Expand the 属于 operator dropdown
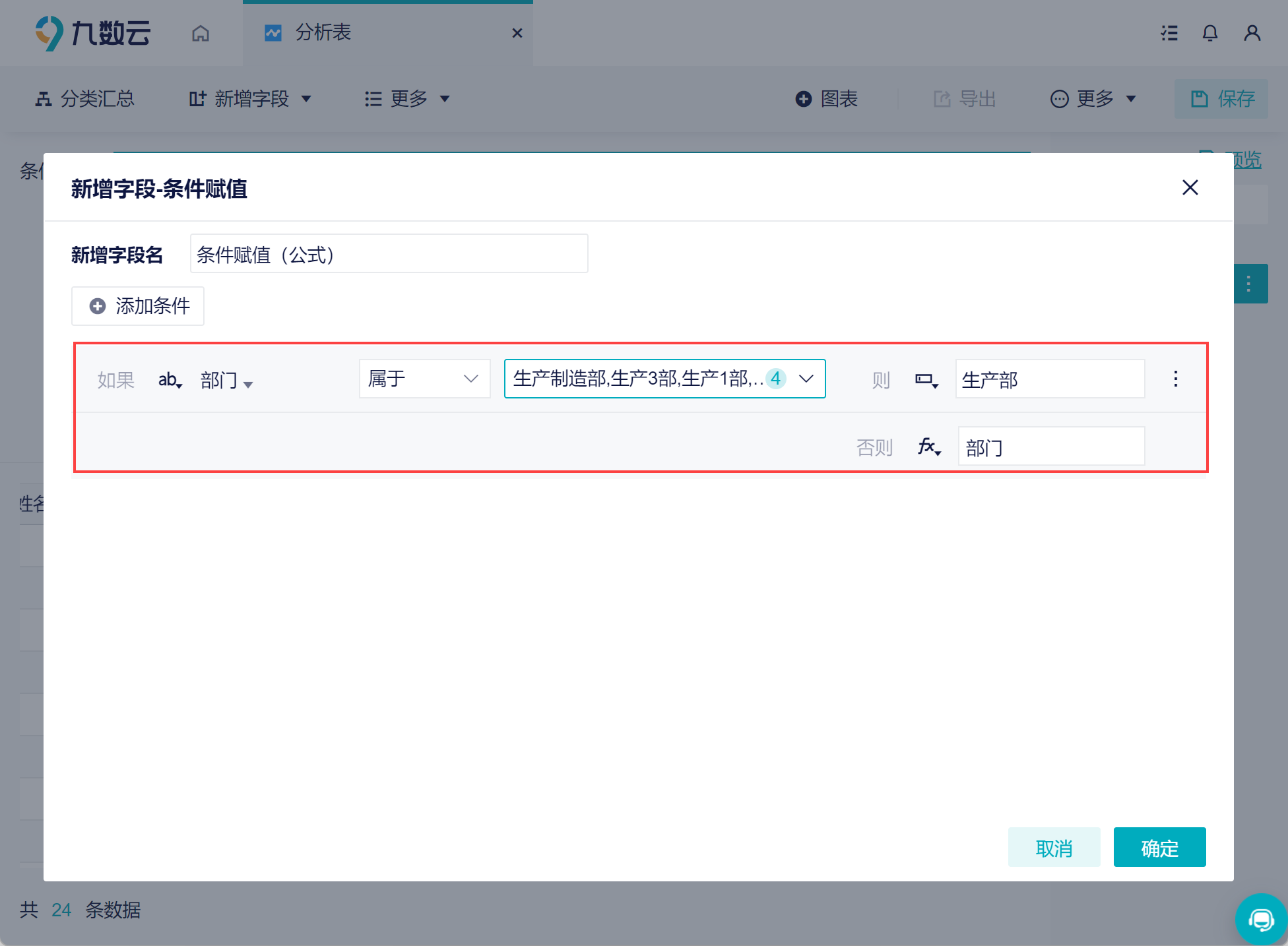Viewport: 1288px width, 946px height. click(x=424, y=379)
